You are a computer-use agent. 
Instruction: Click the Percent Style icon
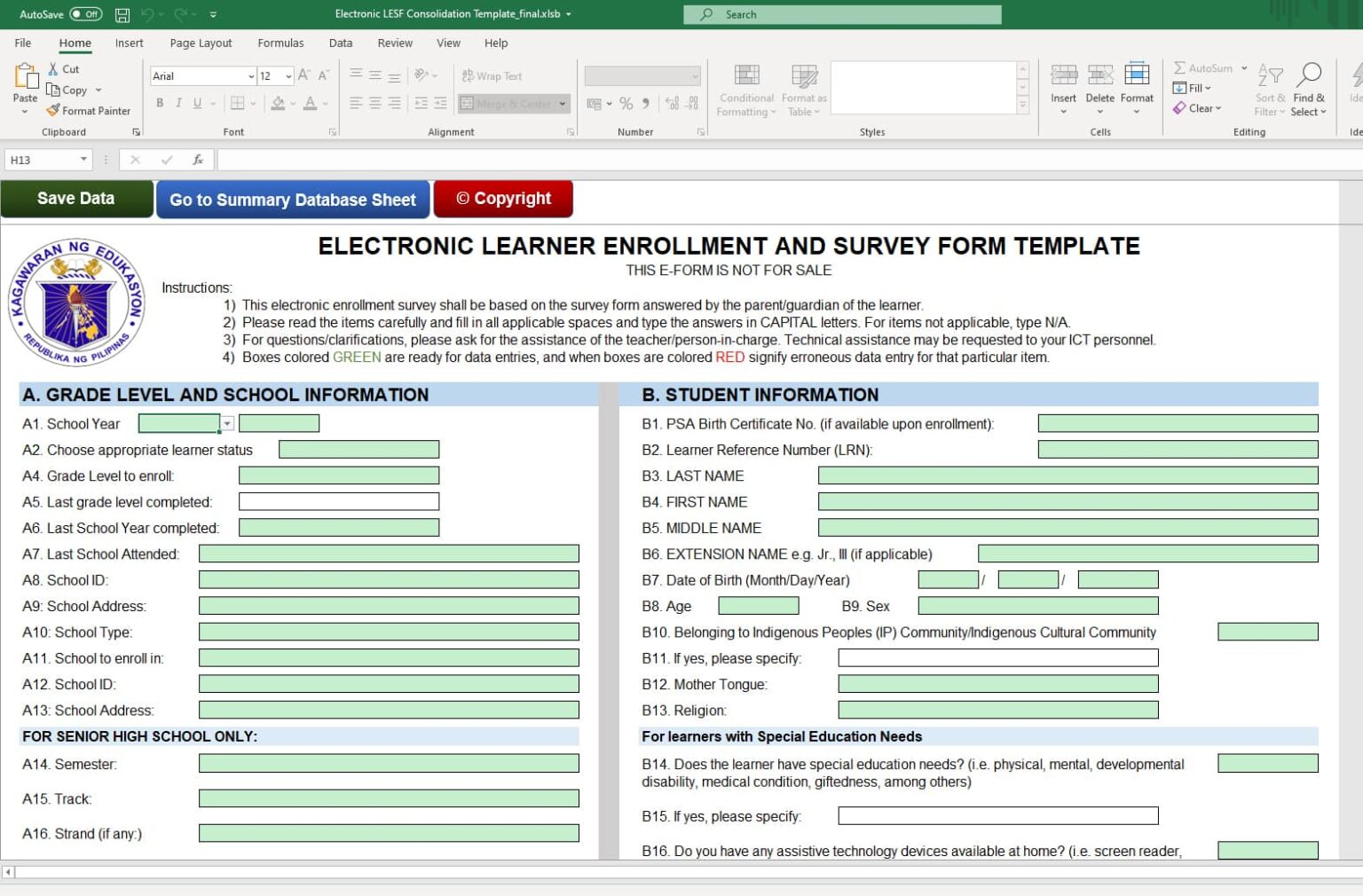(626, 104)
